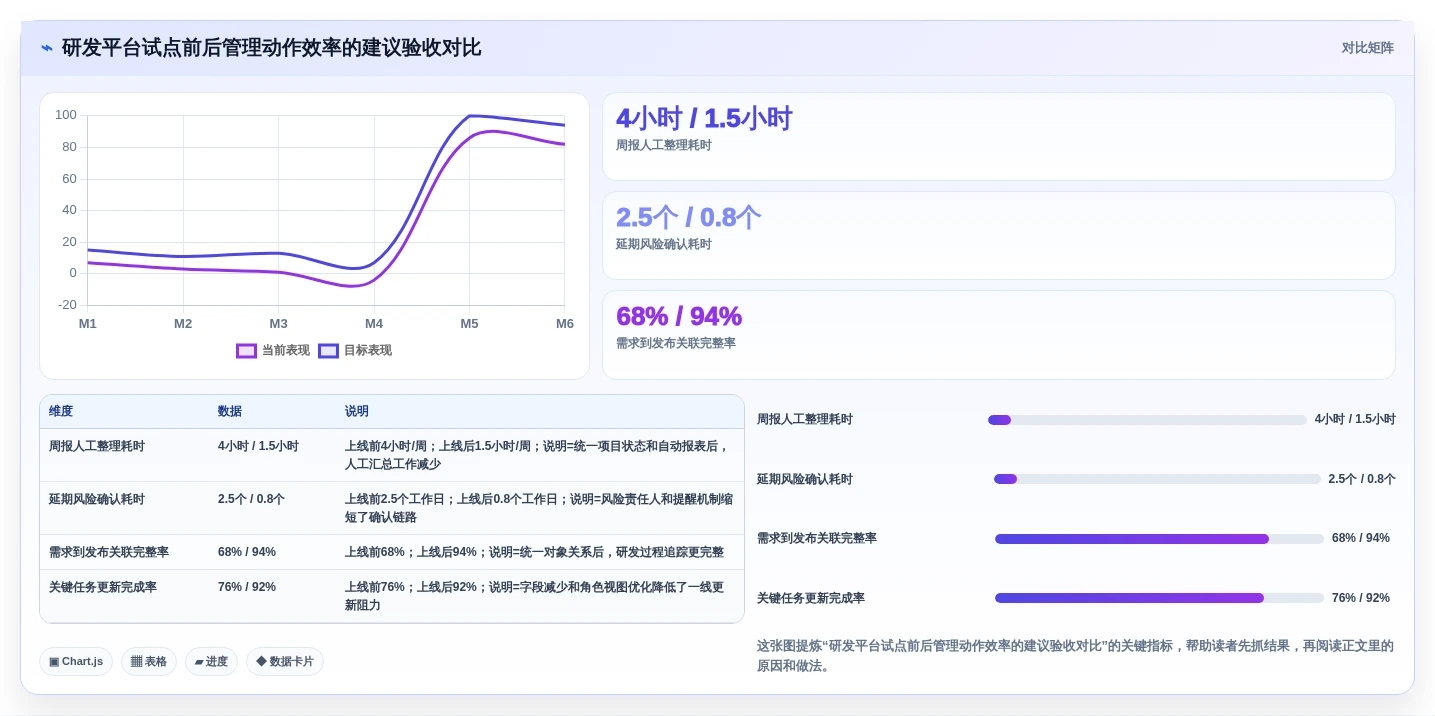Click table data cell 2.5个 / 0.8个
The image size is (1435, 716).
251,499
